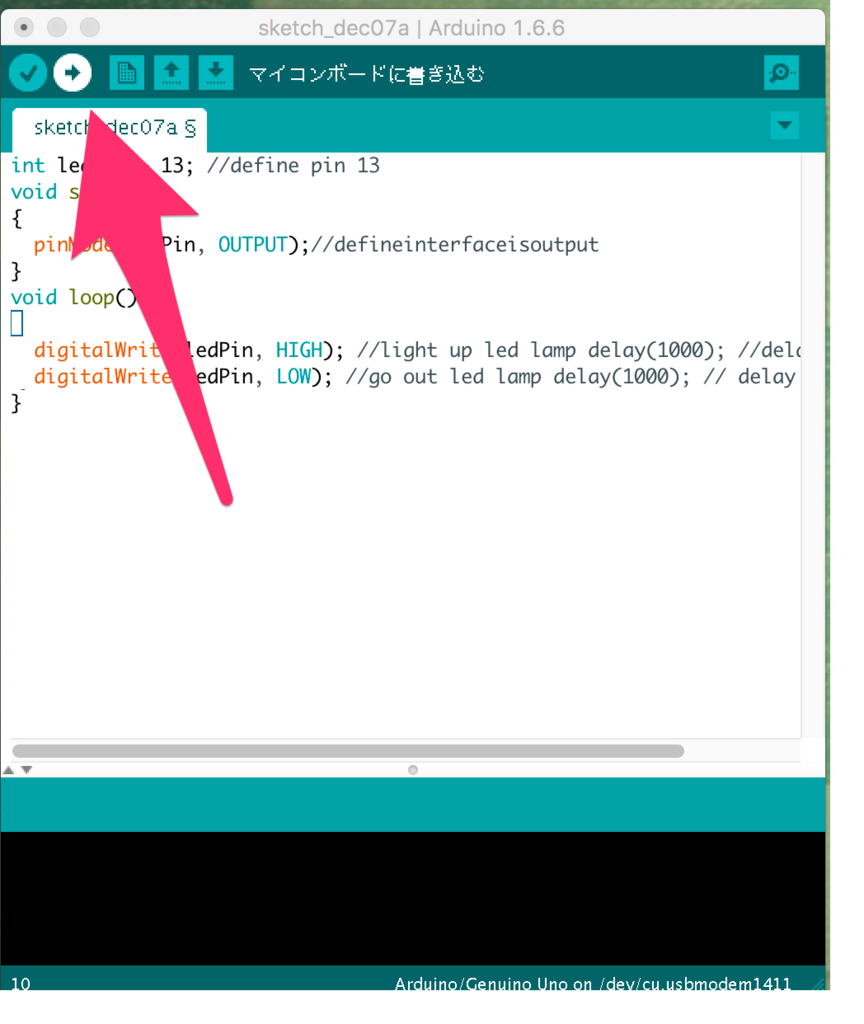Click the divider handle dot above console
Image resolution: width=864 pixels, height=1024 pixels.
point(413,770)
